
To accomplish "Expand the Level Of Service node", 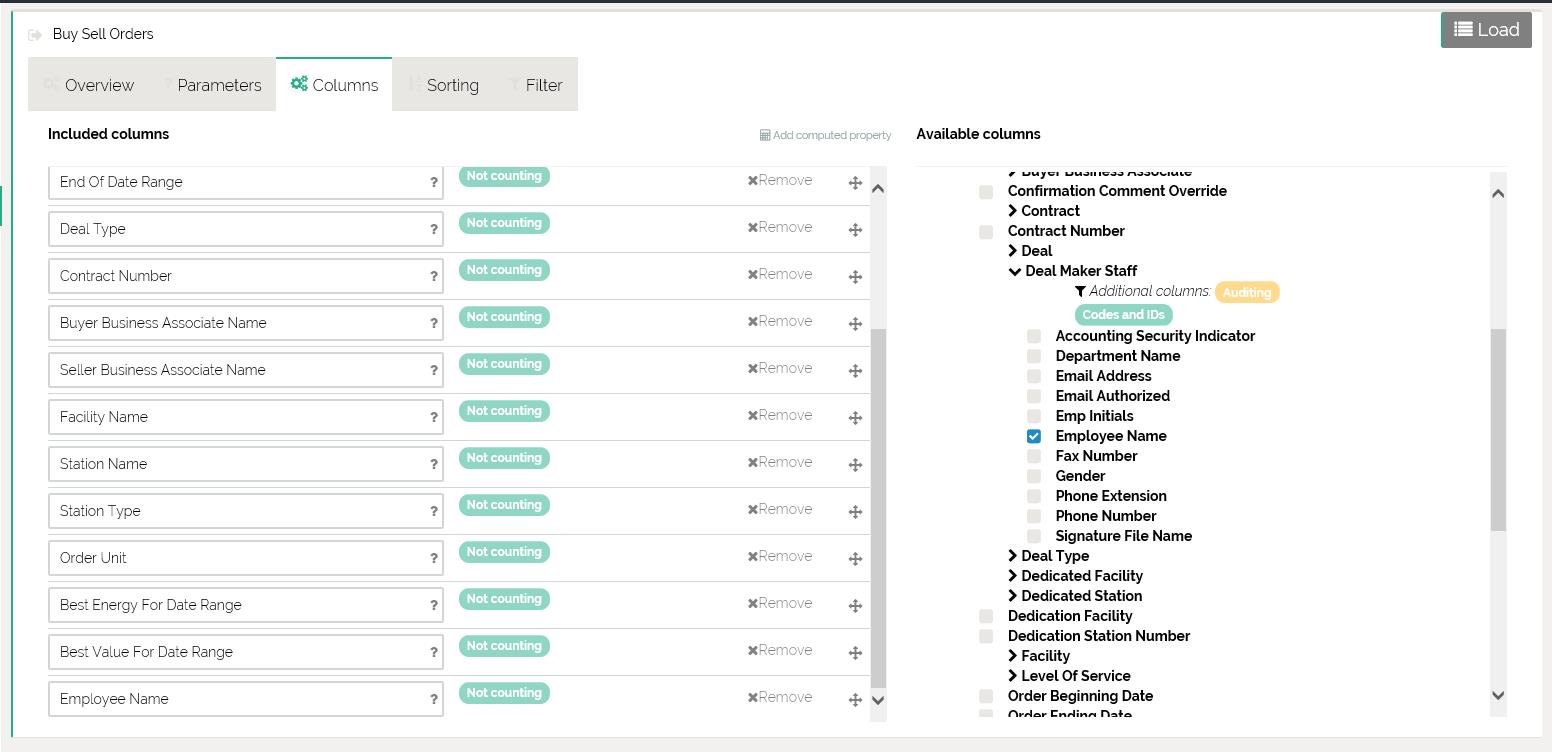I will point(1013,676).
